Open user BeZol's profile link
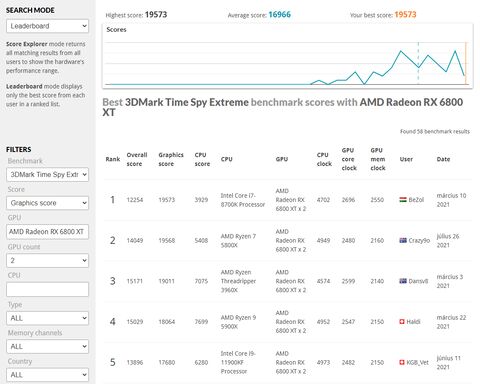Screen dimensions: 480x384 point(416,200)
